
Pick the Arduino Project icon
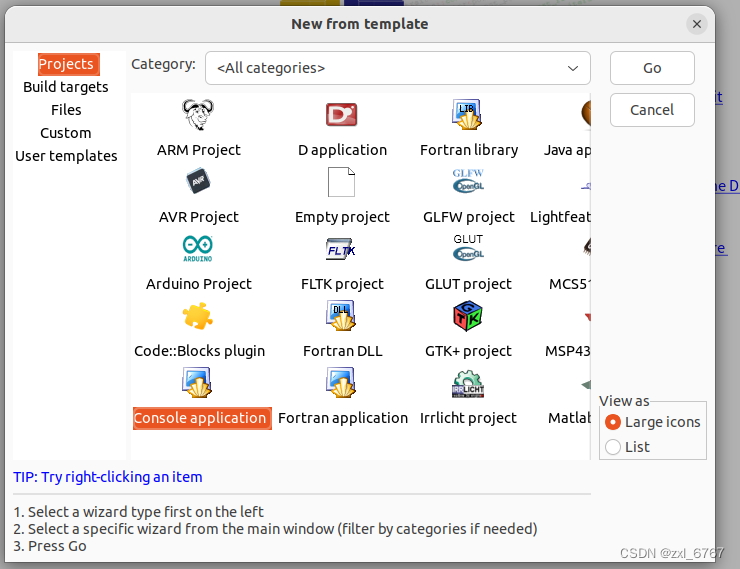tap(198, 249)
